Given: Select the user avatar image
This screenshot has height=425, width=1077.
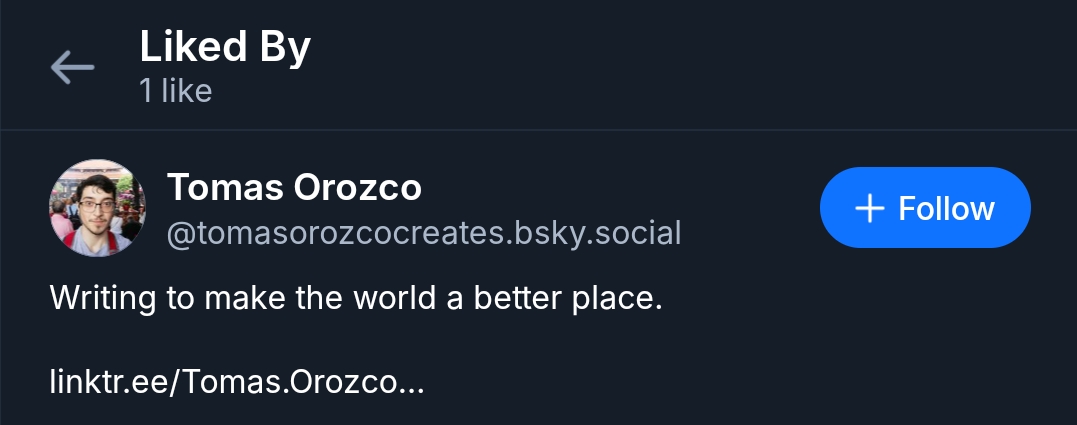Looking at the screenshot, I should (97, 208).
